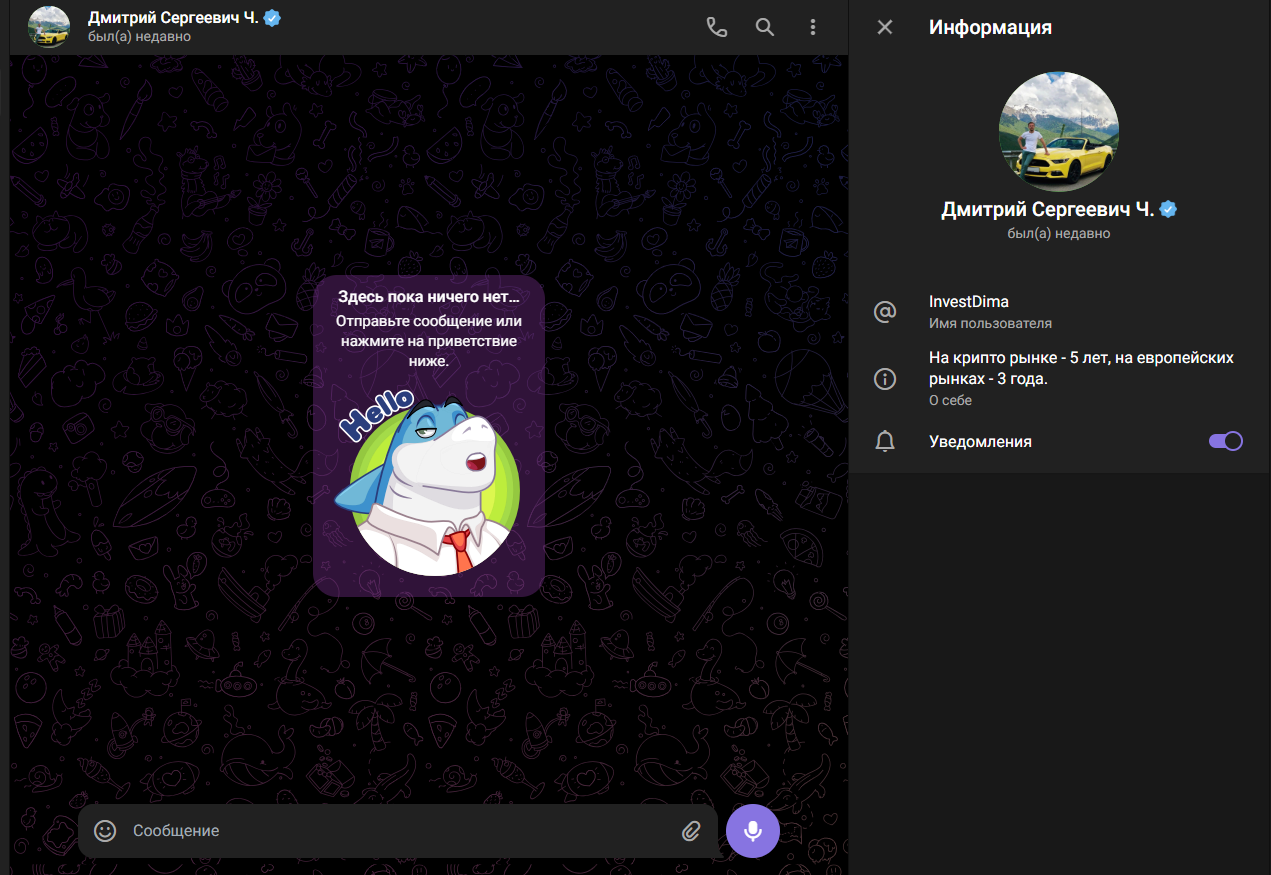Image resolution: width=1271 pixels, height=875 pixels.
Task: Copy the InvestDima username
Action: pyautogui.click(x=969, y=302)
